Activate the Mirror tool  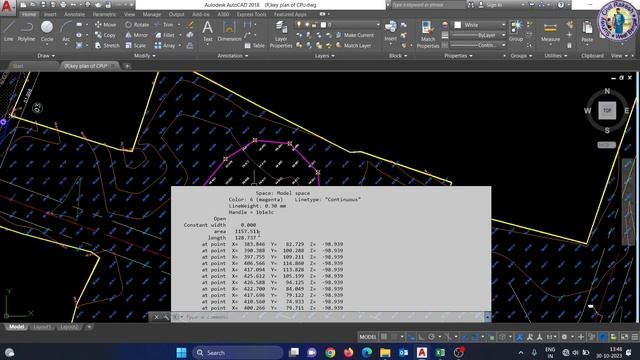coord(137,36)
